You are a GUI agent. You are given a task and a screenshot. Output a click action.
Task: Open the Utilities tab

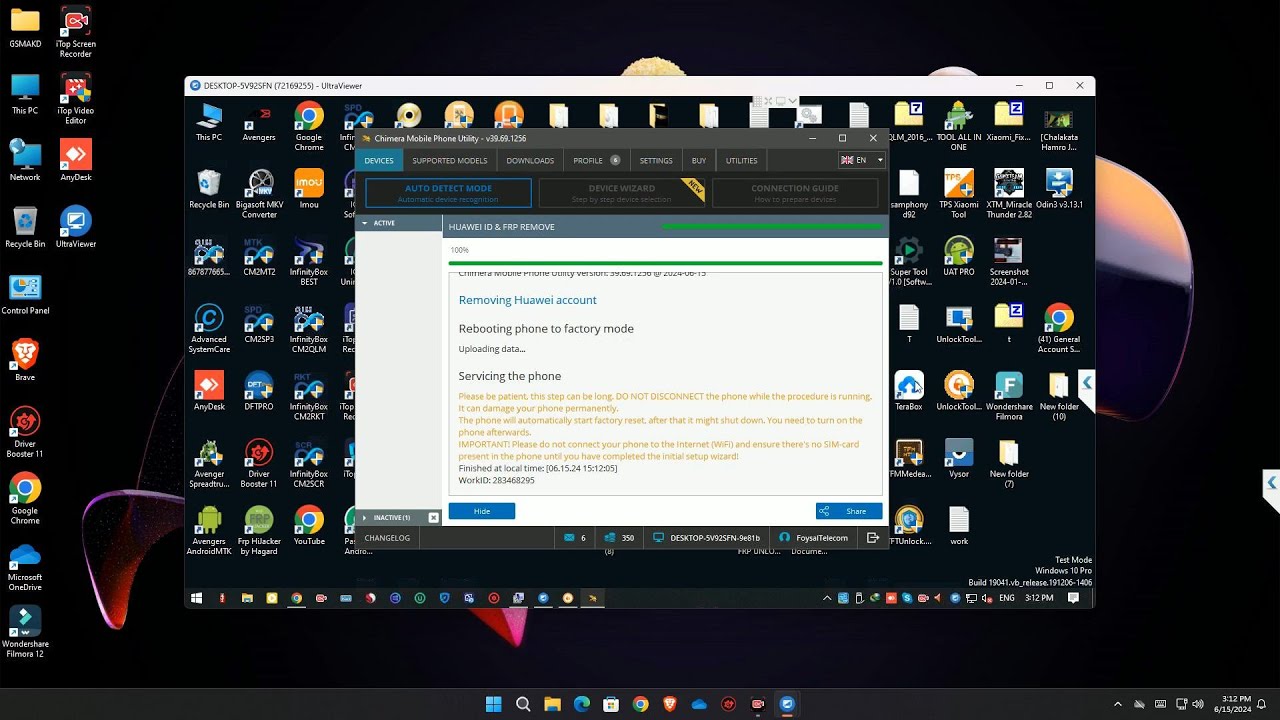tap(742, 160)
